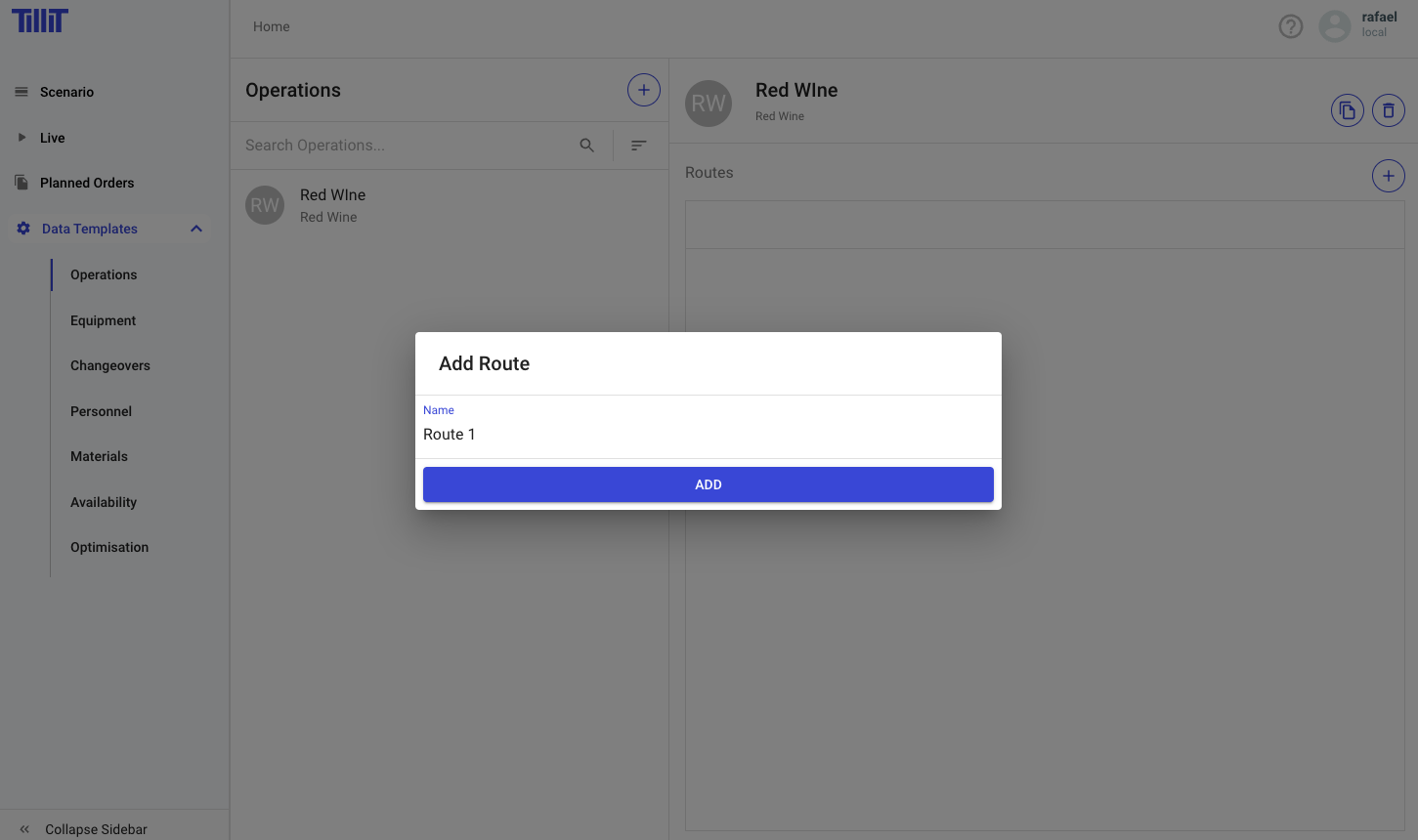Click the Home breadcrumb link

pos(271,26)
